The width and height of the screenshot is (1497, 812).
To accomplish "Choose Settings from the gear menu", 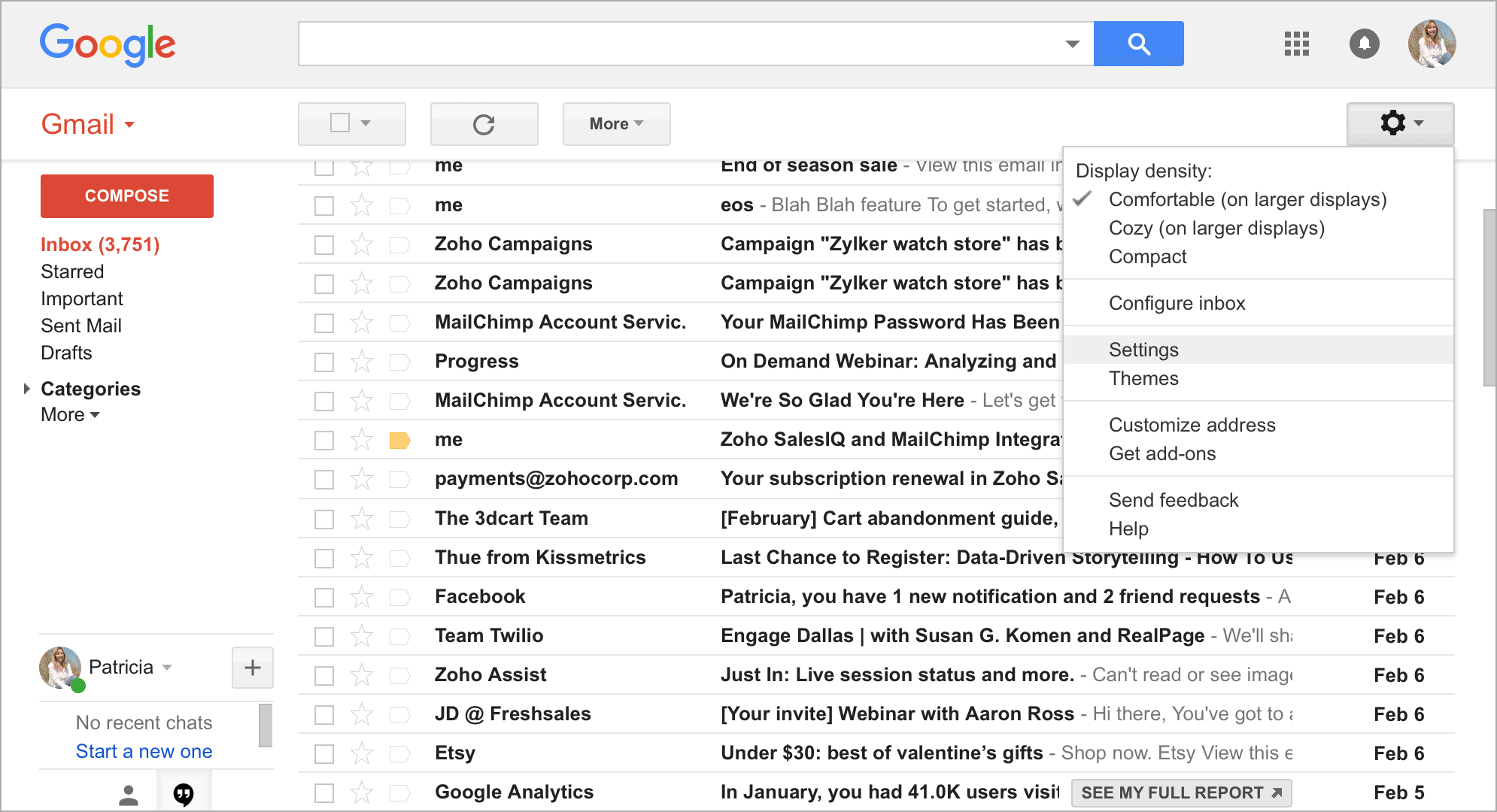I will 1143,349.
